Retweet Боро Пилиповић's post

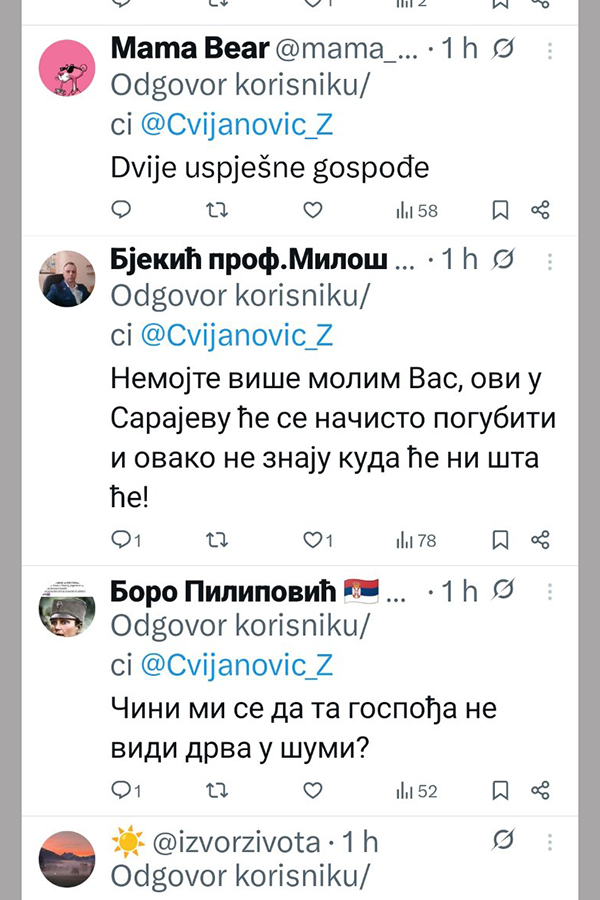coord(216,790)
